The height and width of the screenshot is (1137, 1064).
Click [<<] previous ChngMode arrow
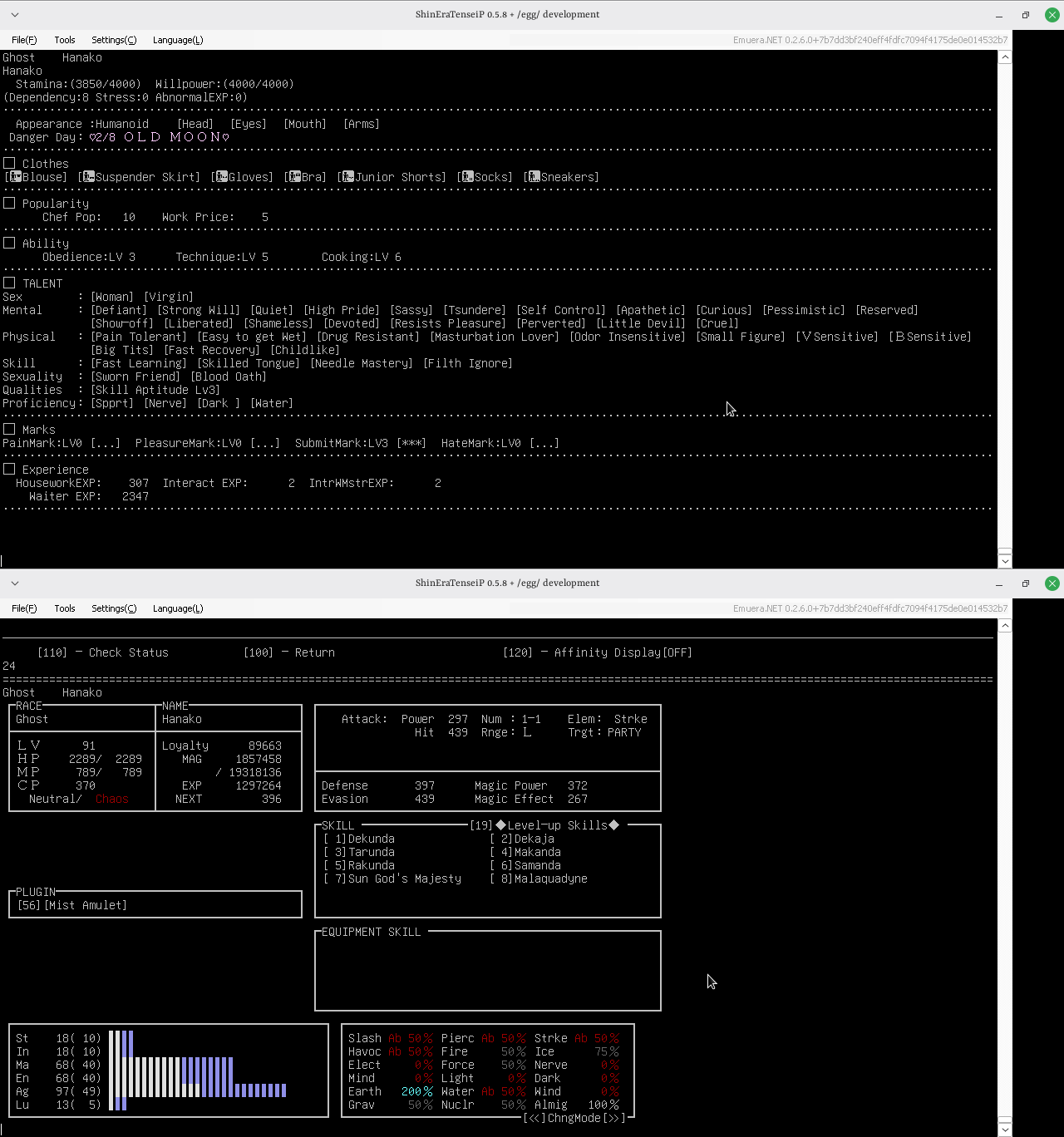pos(534,1118)
